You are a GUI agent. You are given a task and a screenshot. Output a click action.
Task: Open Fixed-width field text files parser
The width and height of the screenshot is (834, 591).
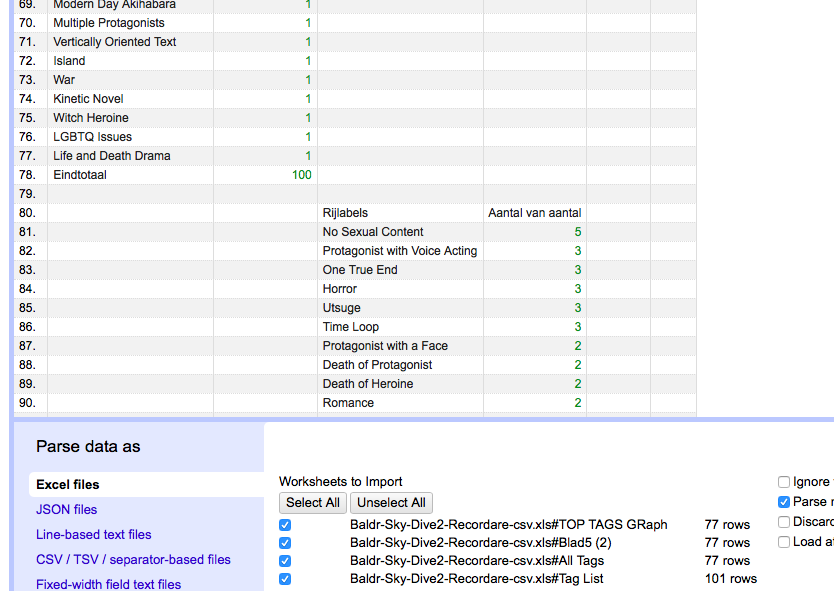tap(108, 584)
